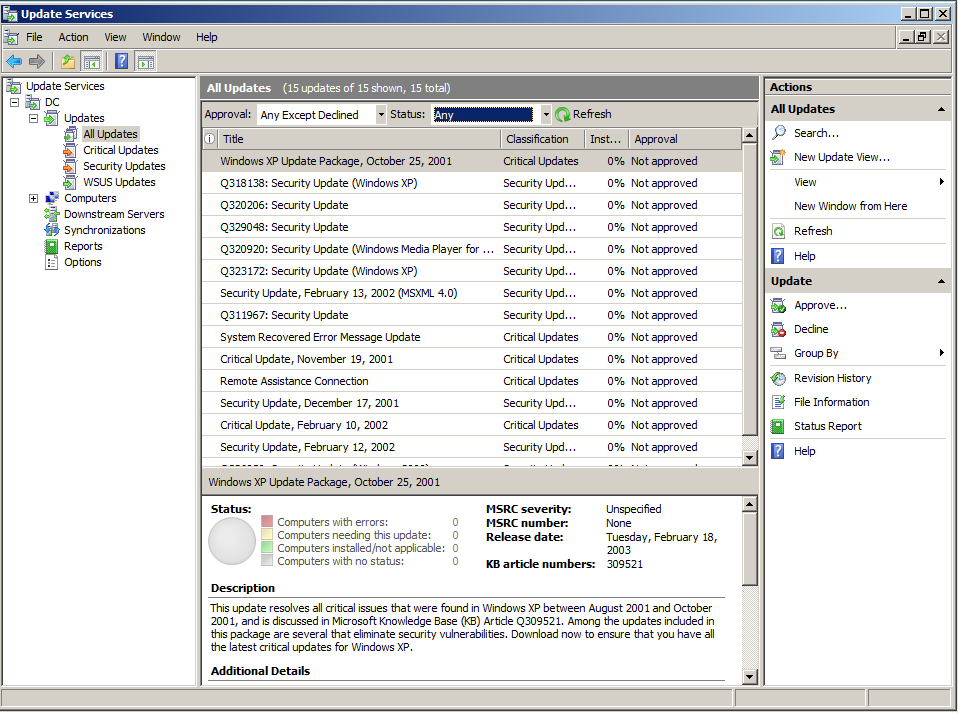Click the update list scrollbar up arrow

[x=750, y=136]
